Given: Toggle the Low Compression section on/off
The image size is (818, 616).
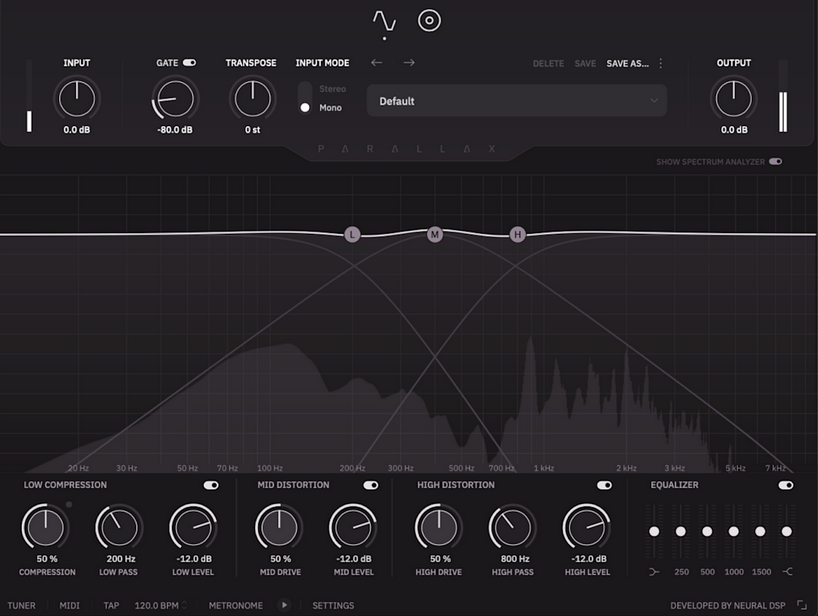Looking at the screenshot, I should pos(211,485).
